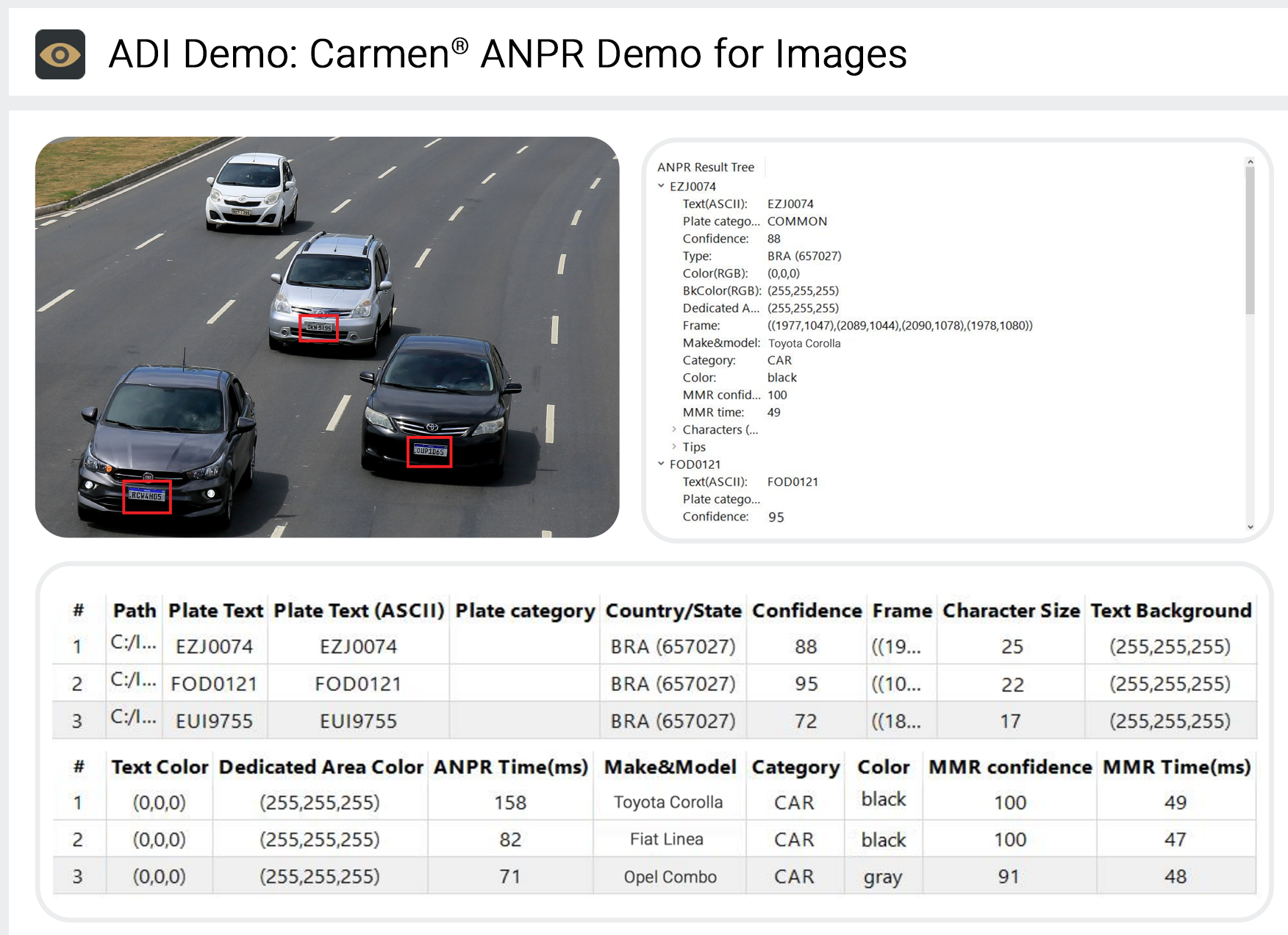
Task: Click the Plate Text column header
Action: pos(215,611)
